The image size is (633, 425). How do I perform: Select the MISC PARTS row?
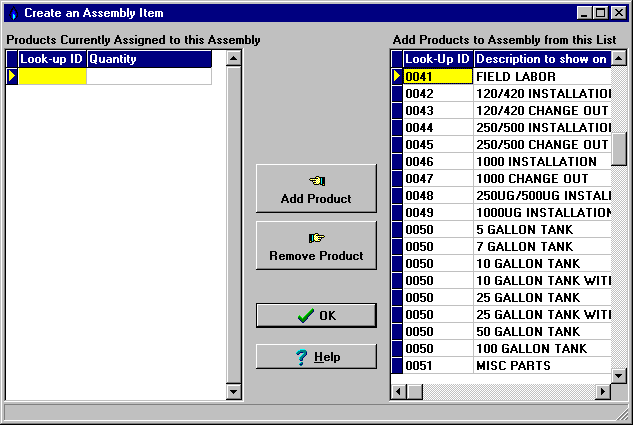541,366
